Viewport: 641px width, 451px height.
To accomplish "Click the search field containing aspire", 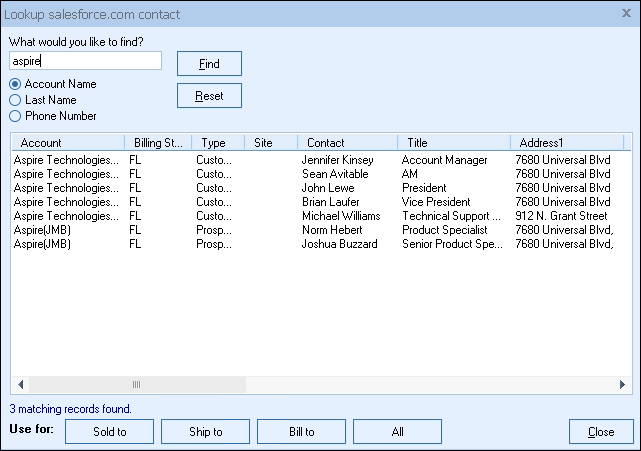I will (85, 61).
